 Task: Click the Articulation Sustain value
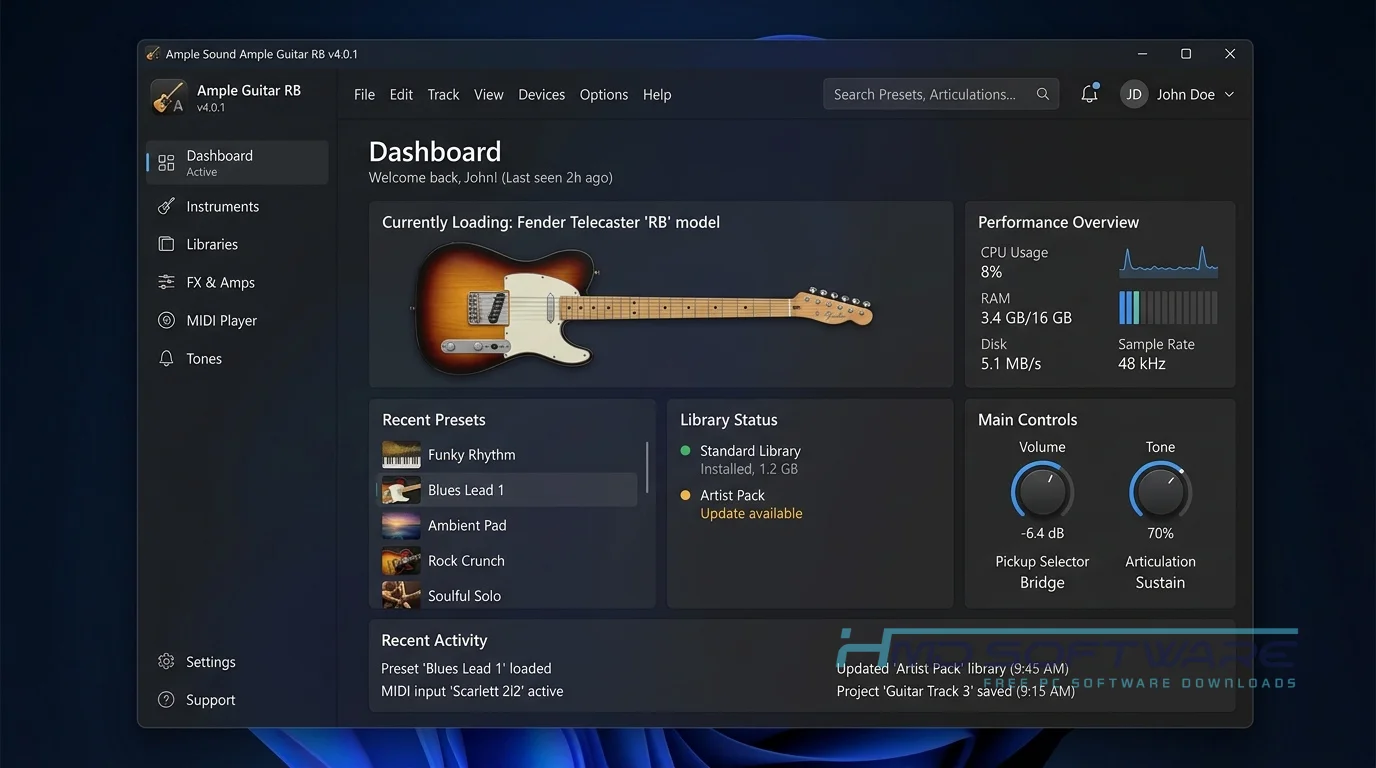click(x=1160, y=582)
